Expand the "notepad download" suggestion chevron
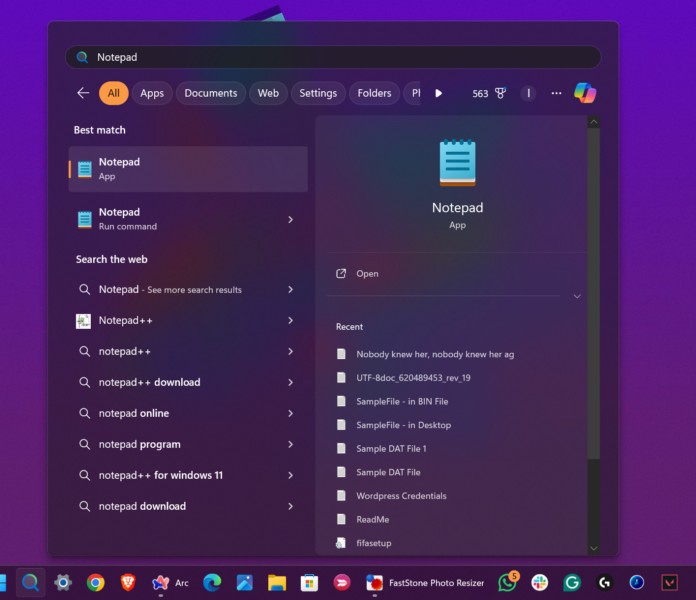This screenshot has height=600, width=696. click(x=290, y=506)
